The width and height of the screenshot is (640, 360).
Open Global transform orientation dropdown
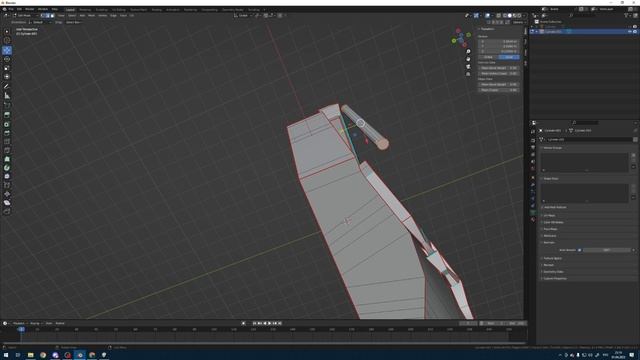243,16
